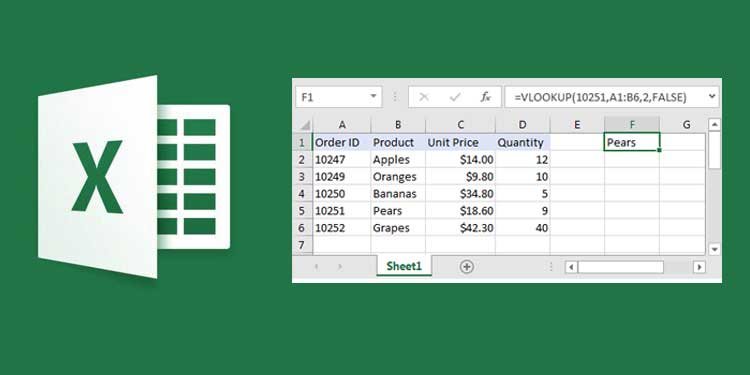Click the previous sheet navigation arrow
The width and height of the screenshot is (750, 375).
click(x=316, y=266)
